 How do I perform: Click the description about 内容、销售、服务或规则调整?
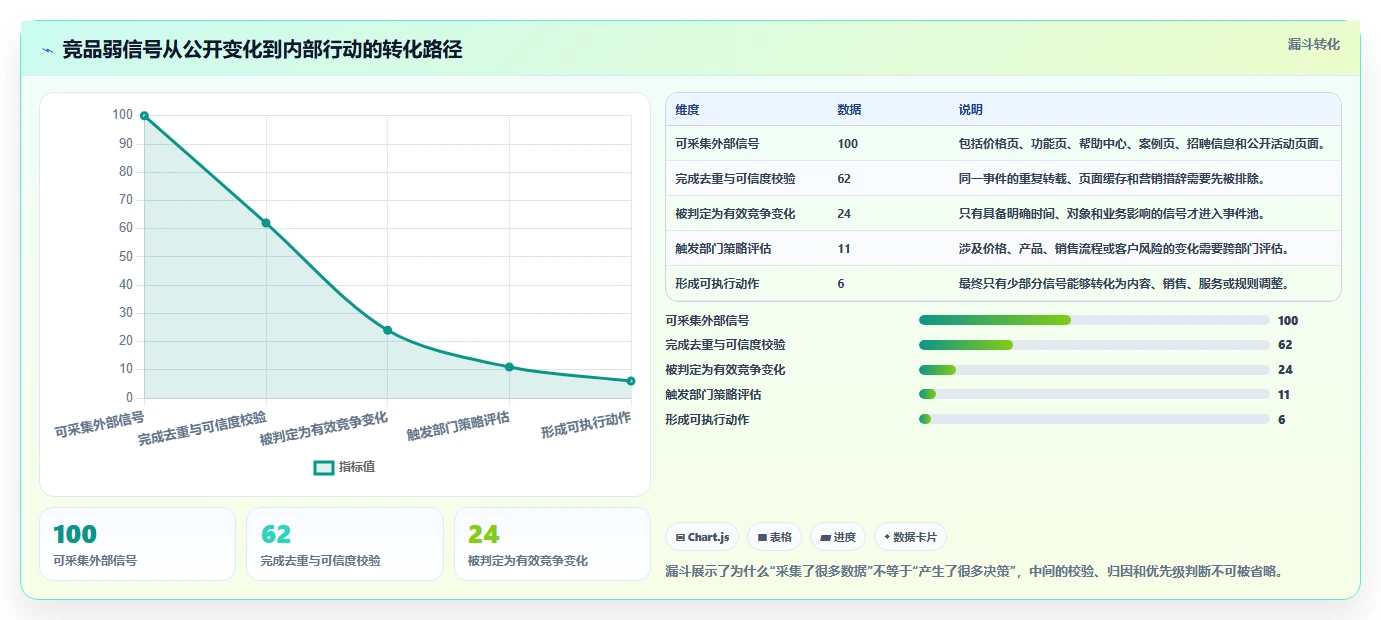(x=1124, y=284)
